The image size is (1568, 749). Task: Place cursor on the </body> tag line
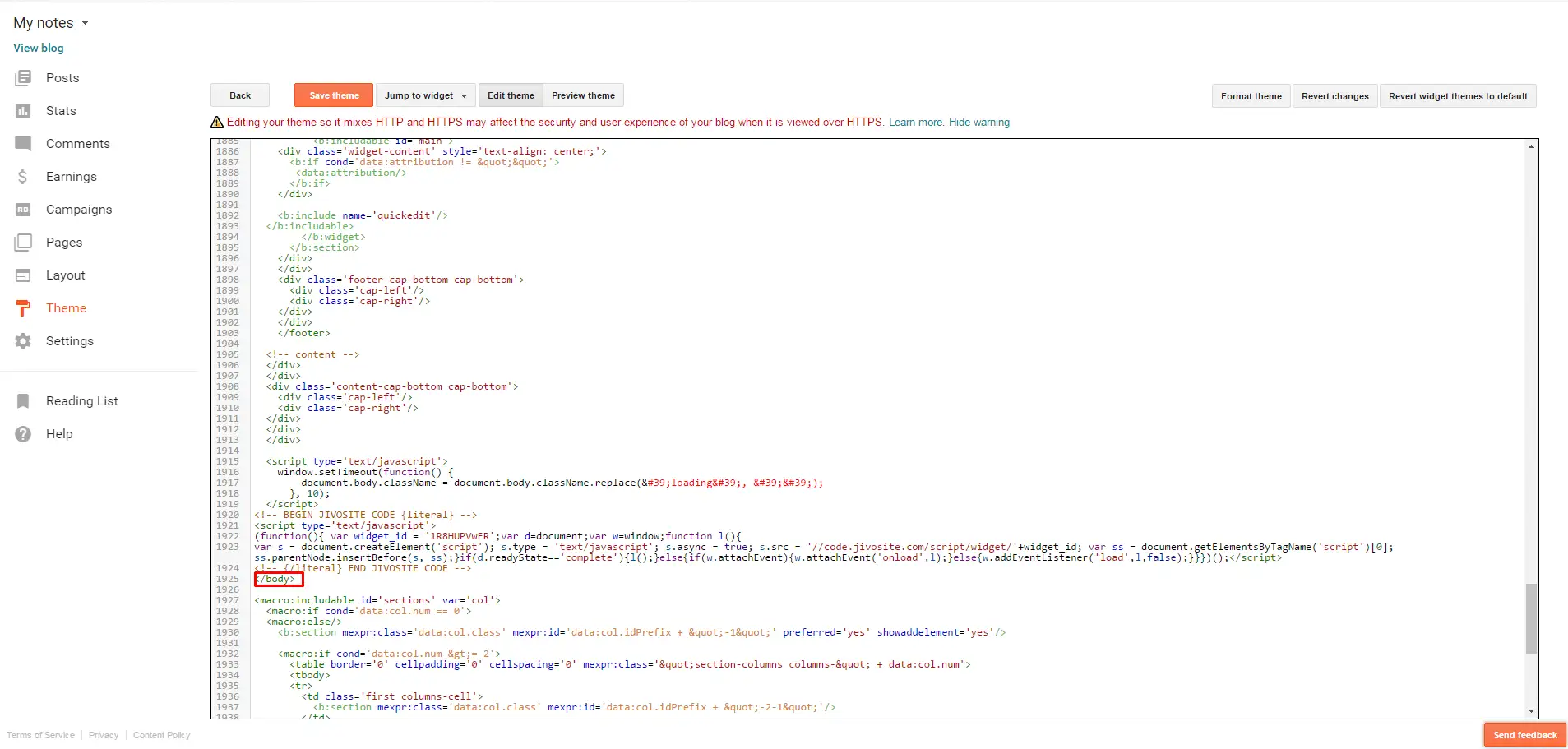coord(279,579)
